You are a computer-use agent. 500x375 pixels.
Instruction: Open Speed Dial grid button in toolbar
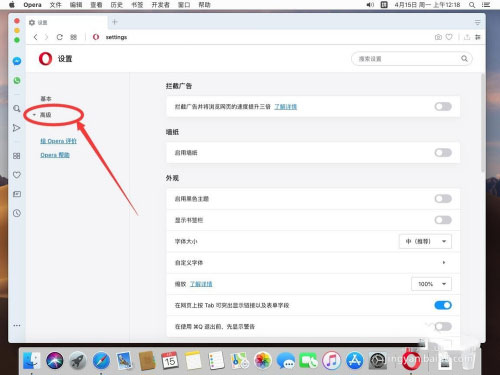(x=73, y=37)
